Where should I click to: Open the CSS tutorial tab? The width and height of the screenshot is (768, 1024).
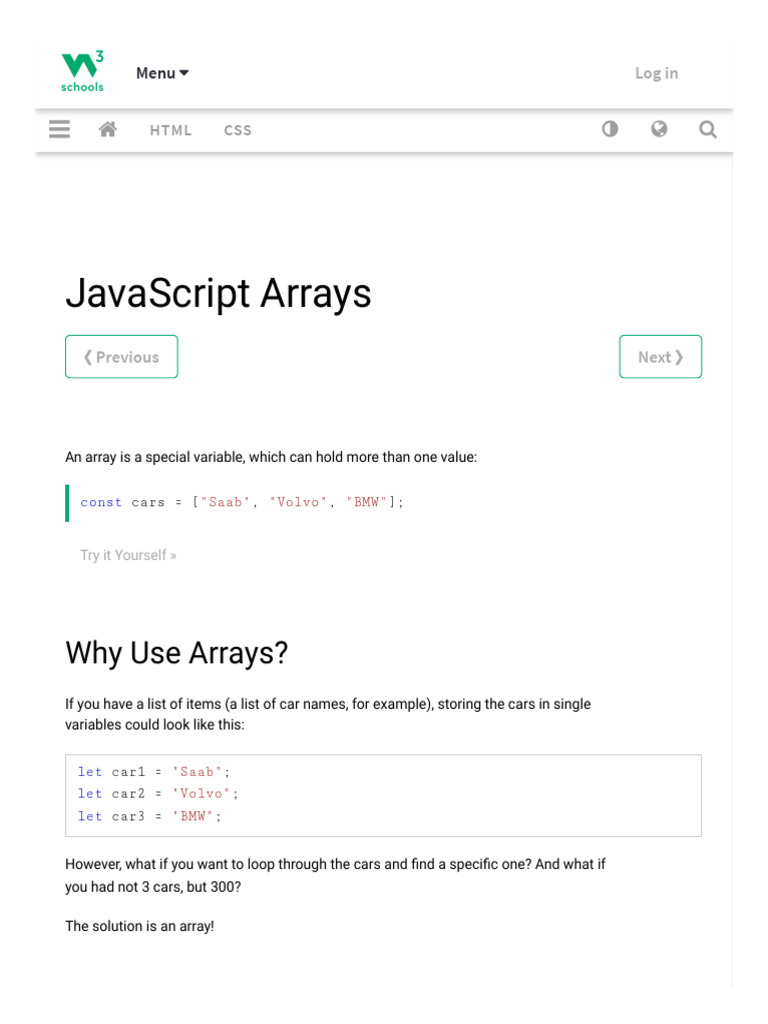[238, 131]
